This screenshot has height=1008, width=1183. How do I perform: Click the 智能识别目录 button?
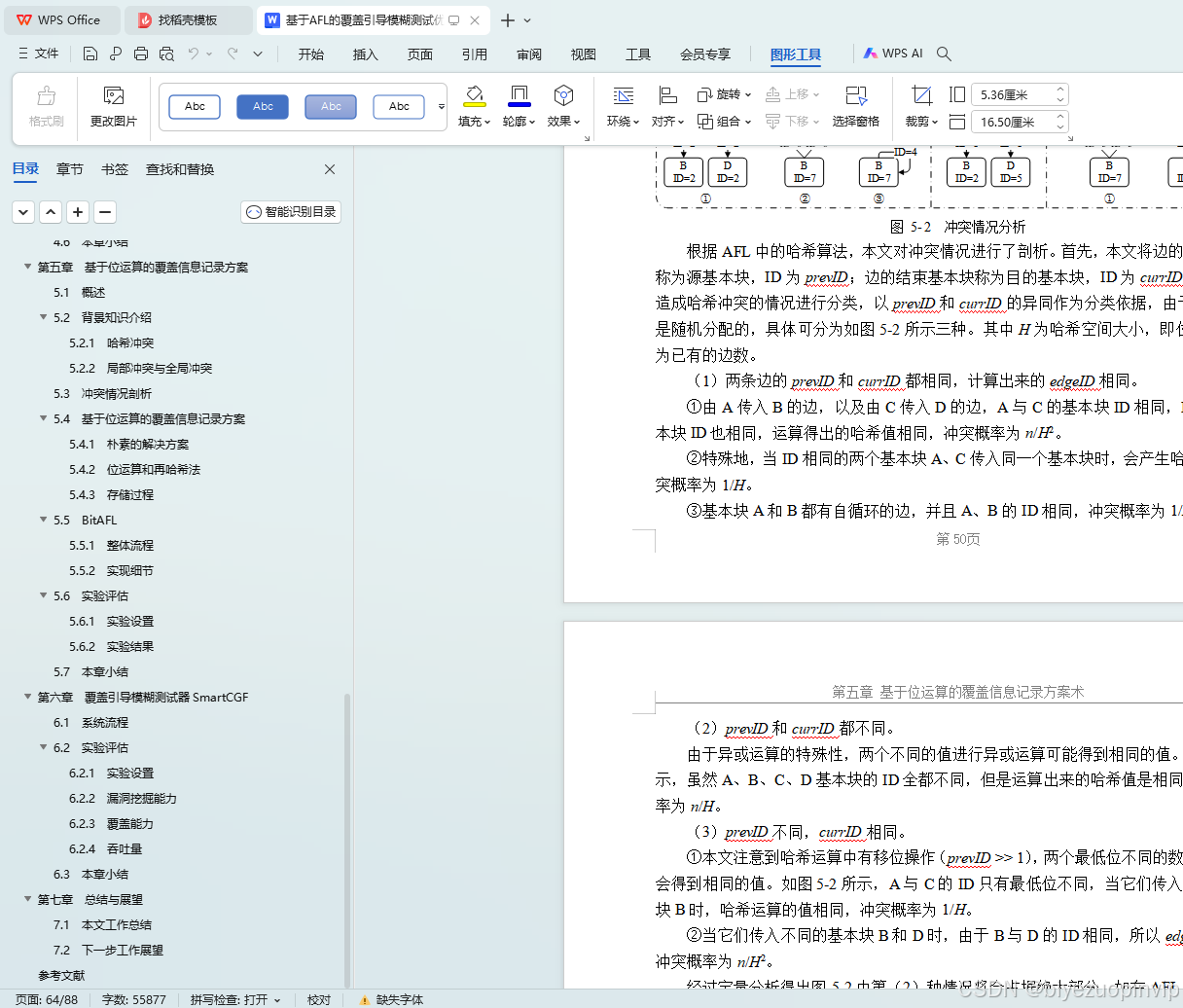(x=290, y=211)
